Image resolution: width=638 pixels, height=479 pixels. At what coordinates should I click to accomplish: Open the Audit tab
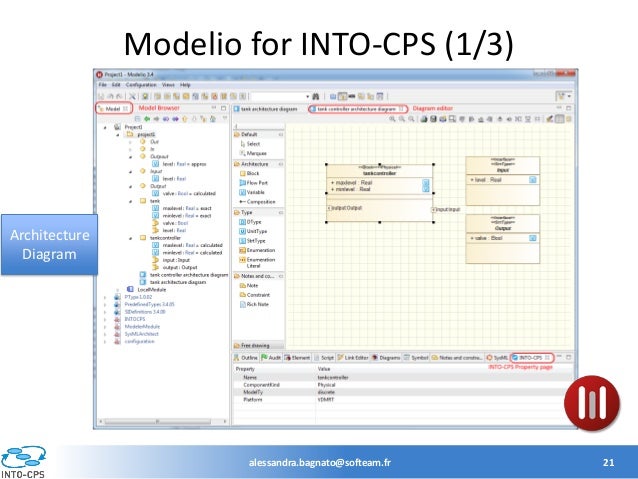271,358
